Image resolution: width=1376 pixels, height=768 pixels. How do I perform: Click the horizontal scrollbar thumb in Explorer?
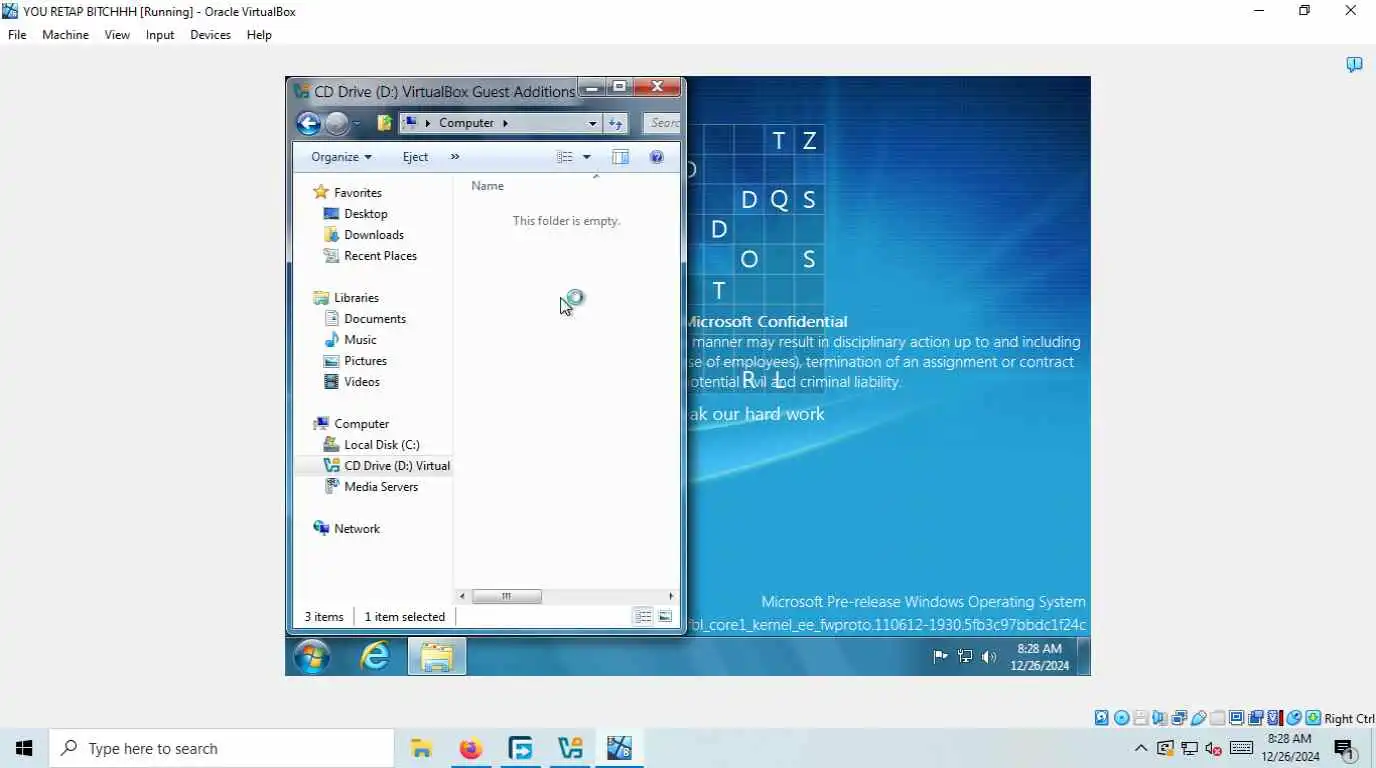point(506,596)
